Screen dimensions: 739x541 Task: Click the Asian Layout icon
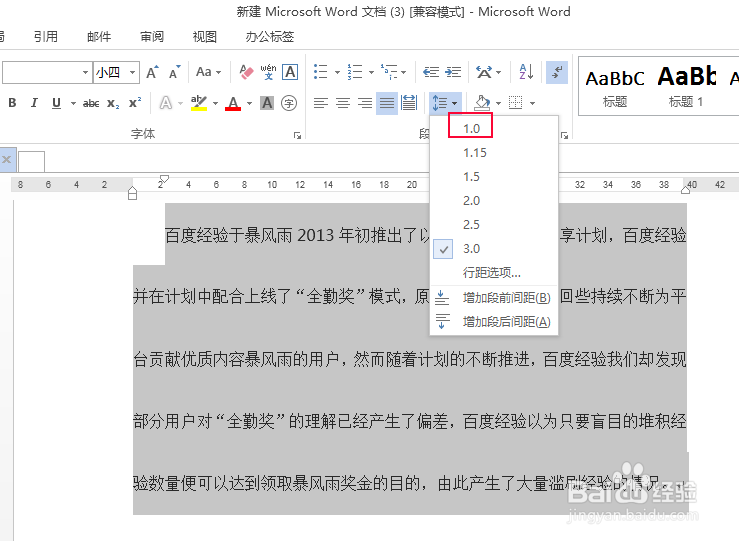(x=484, y=72)
